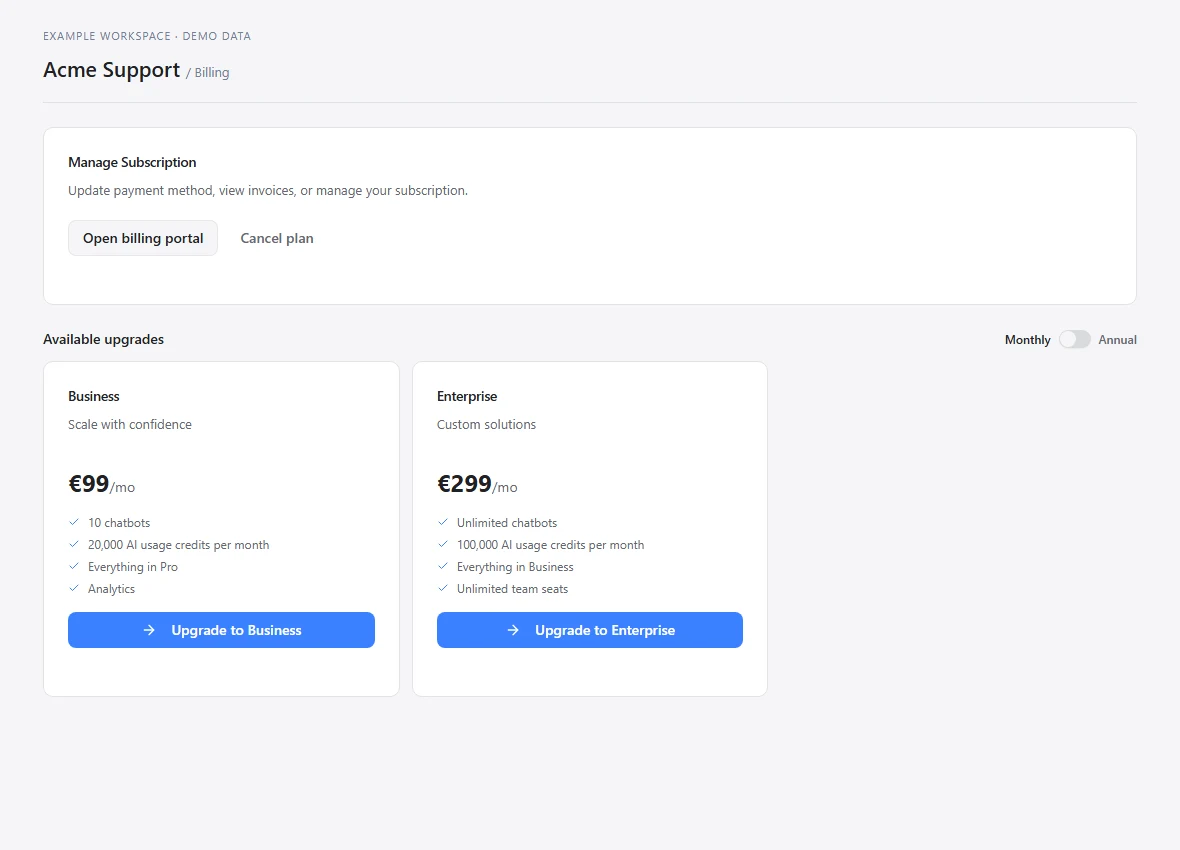The image size is (1180, 850).
Task: Click checkmark beside Analytics
Action: pos(74,588)
